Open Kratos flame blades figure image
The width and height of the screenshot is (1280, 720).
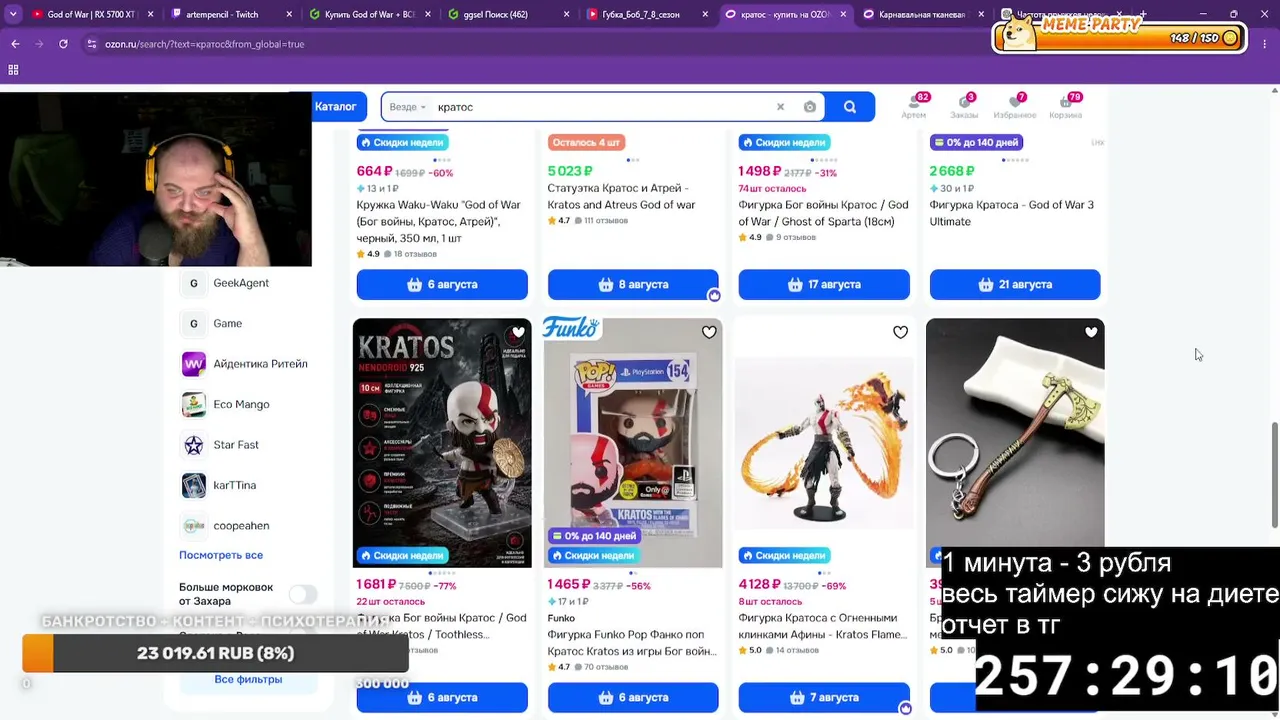coord(824,443)
